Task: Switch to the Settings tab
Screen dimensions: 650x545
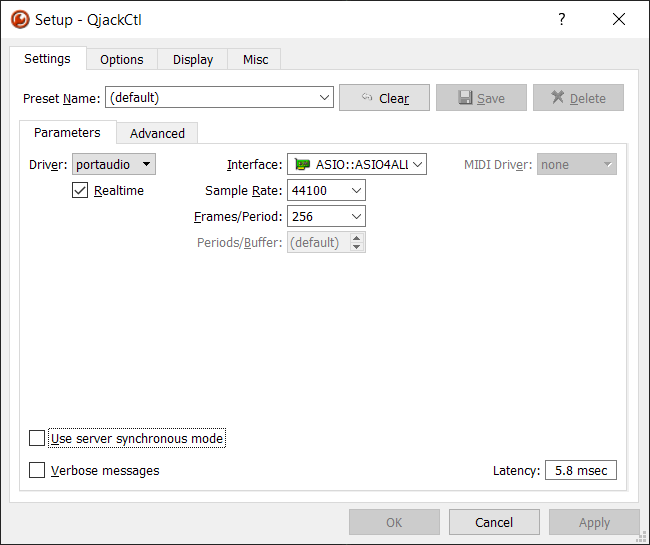Action: [x=48, y=58]
